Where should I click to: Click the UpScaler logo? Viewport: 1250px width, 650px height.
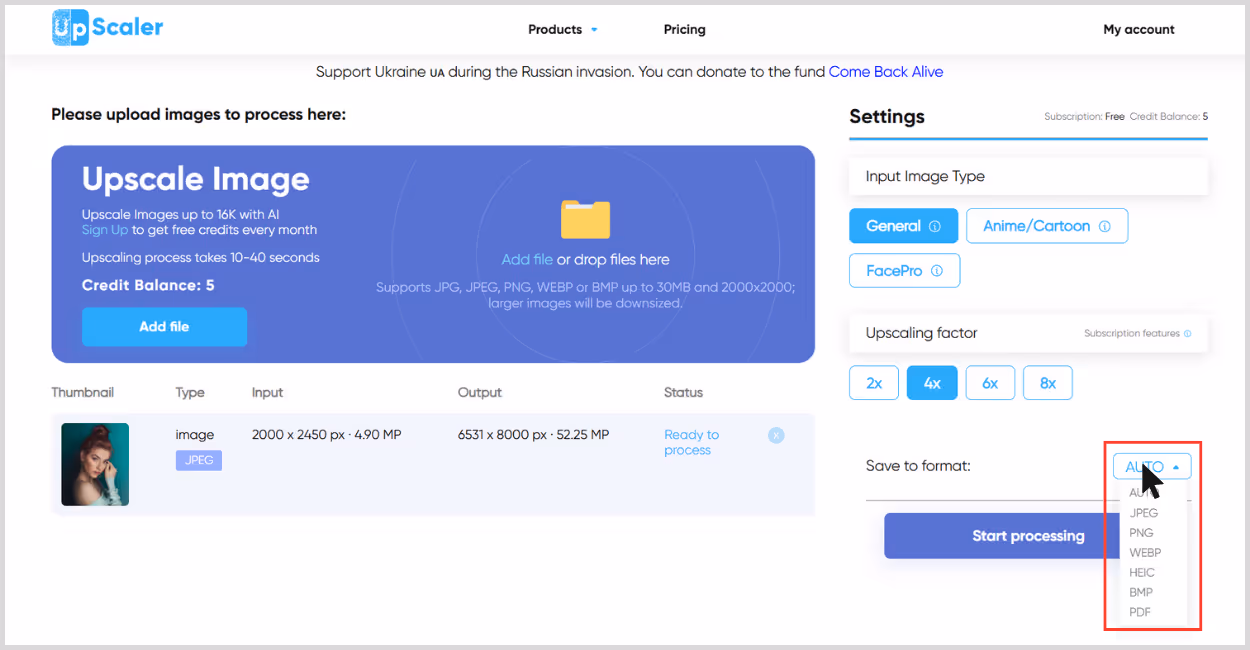(x=108, y=28)
